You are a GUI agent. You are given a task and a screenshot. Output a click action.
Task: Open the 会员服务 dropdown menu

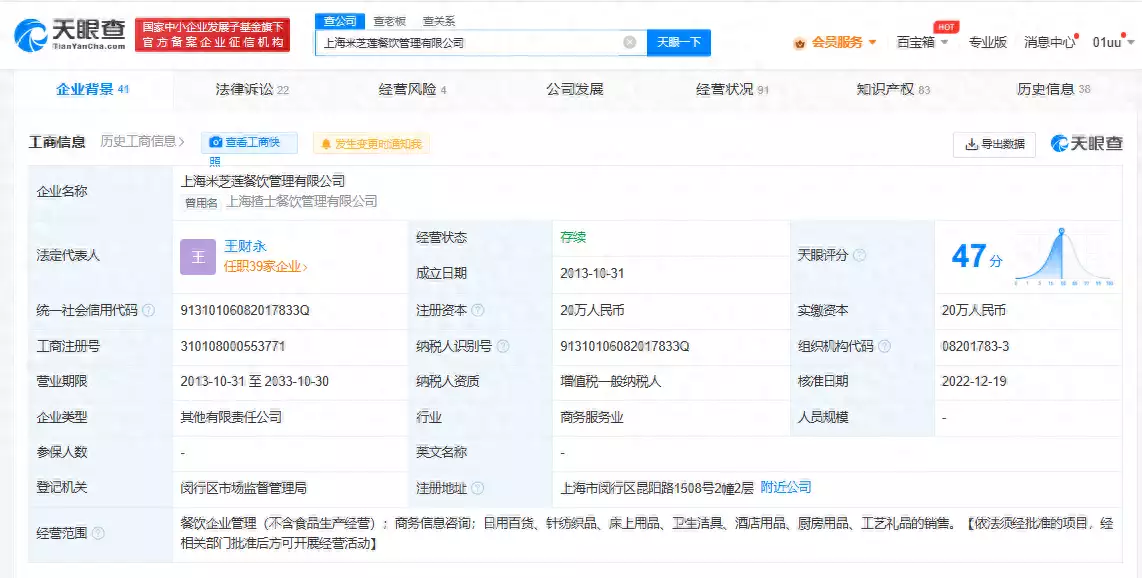click(x=835, y=42)
